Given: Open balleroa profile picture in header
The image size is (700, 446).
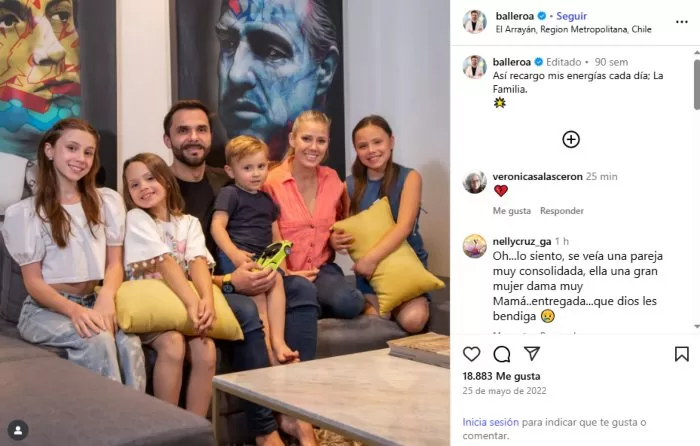Looking at the screenshot, I should 475,22.
